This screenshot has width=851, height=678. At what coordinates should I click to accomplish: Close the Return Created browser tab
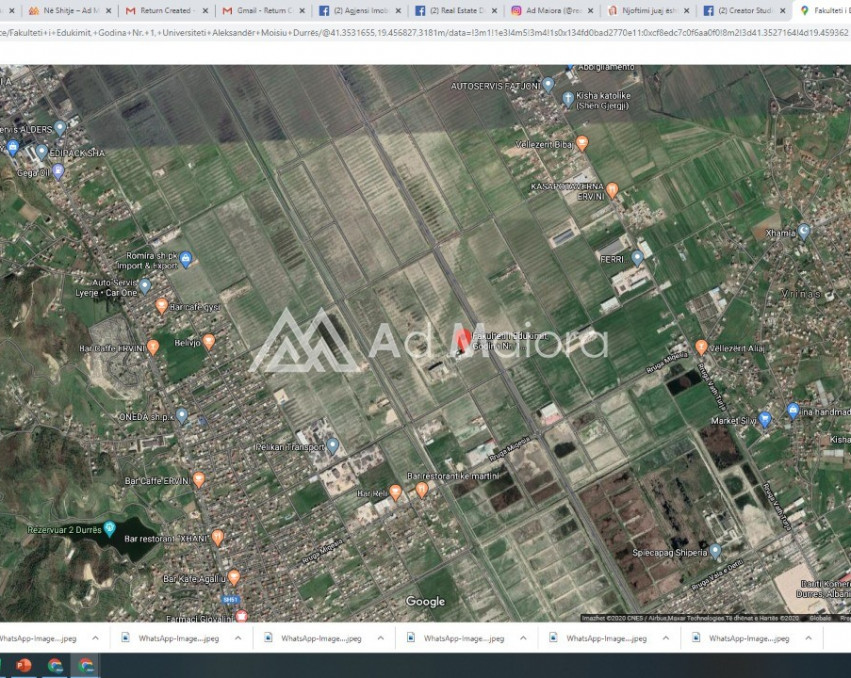click(205, 11)
